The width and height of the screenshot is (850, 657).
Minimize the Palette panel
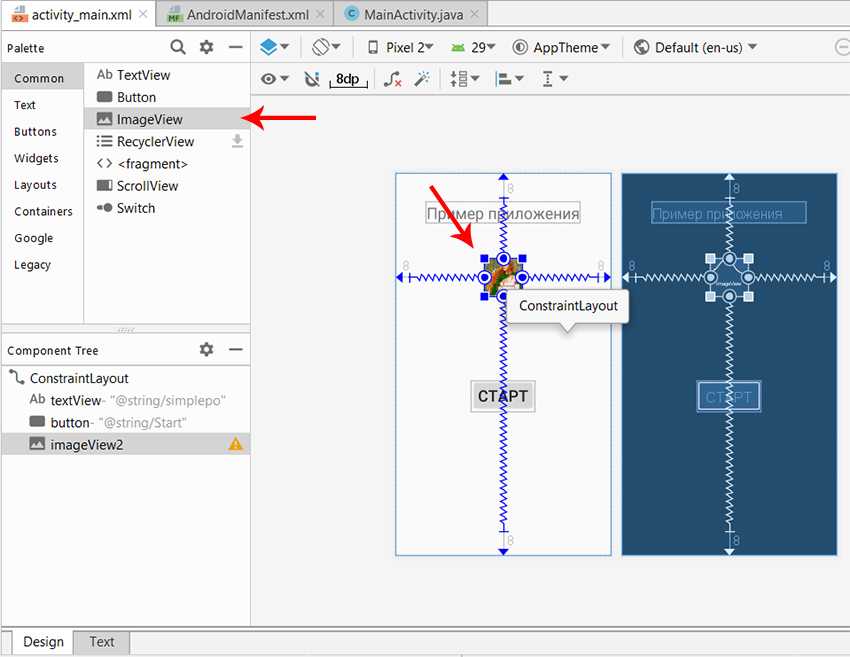(236, 47)
